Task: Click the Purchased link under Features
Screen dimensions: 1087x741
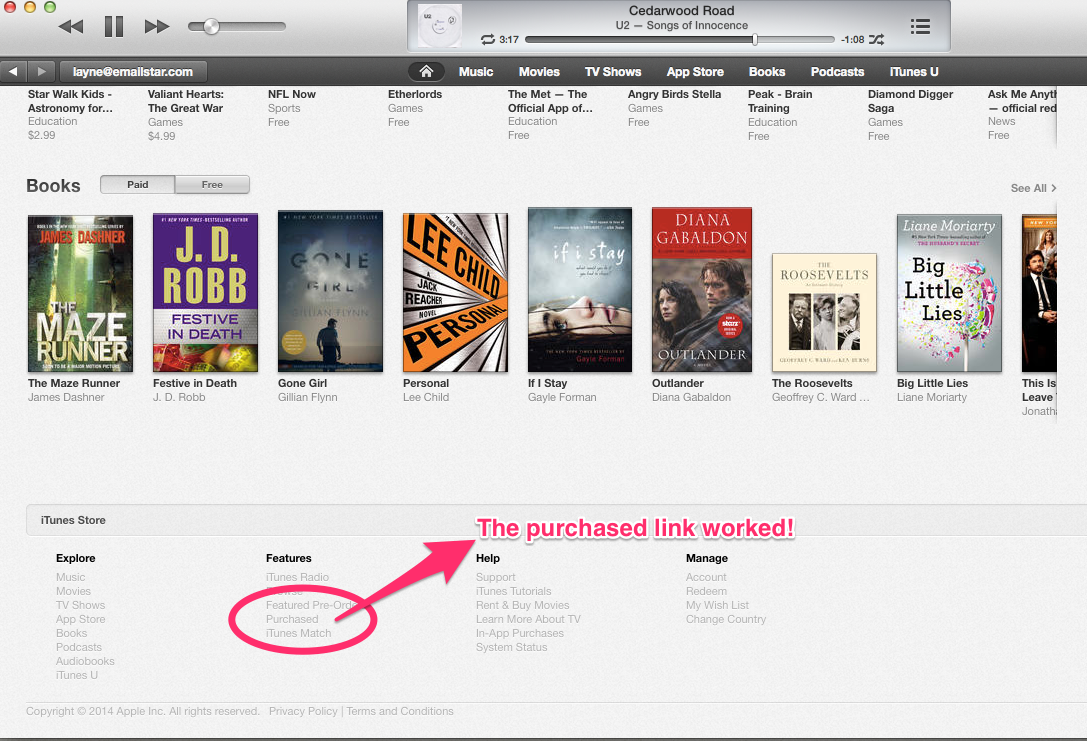Action: point(292,619)
